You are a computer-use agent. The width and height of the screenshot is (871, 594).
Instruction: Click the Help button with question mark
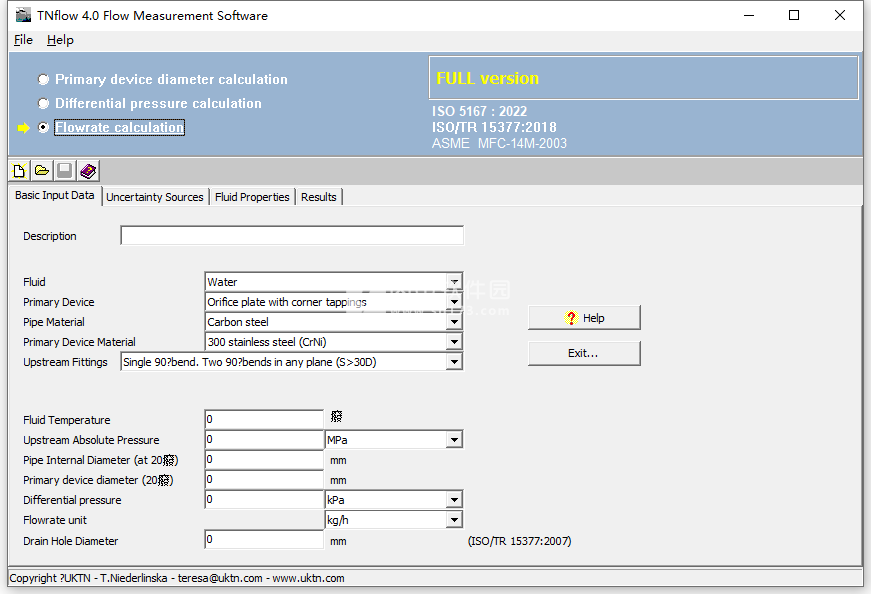(584, 318)
